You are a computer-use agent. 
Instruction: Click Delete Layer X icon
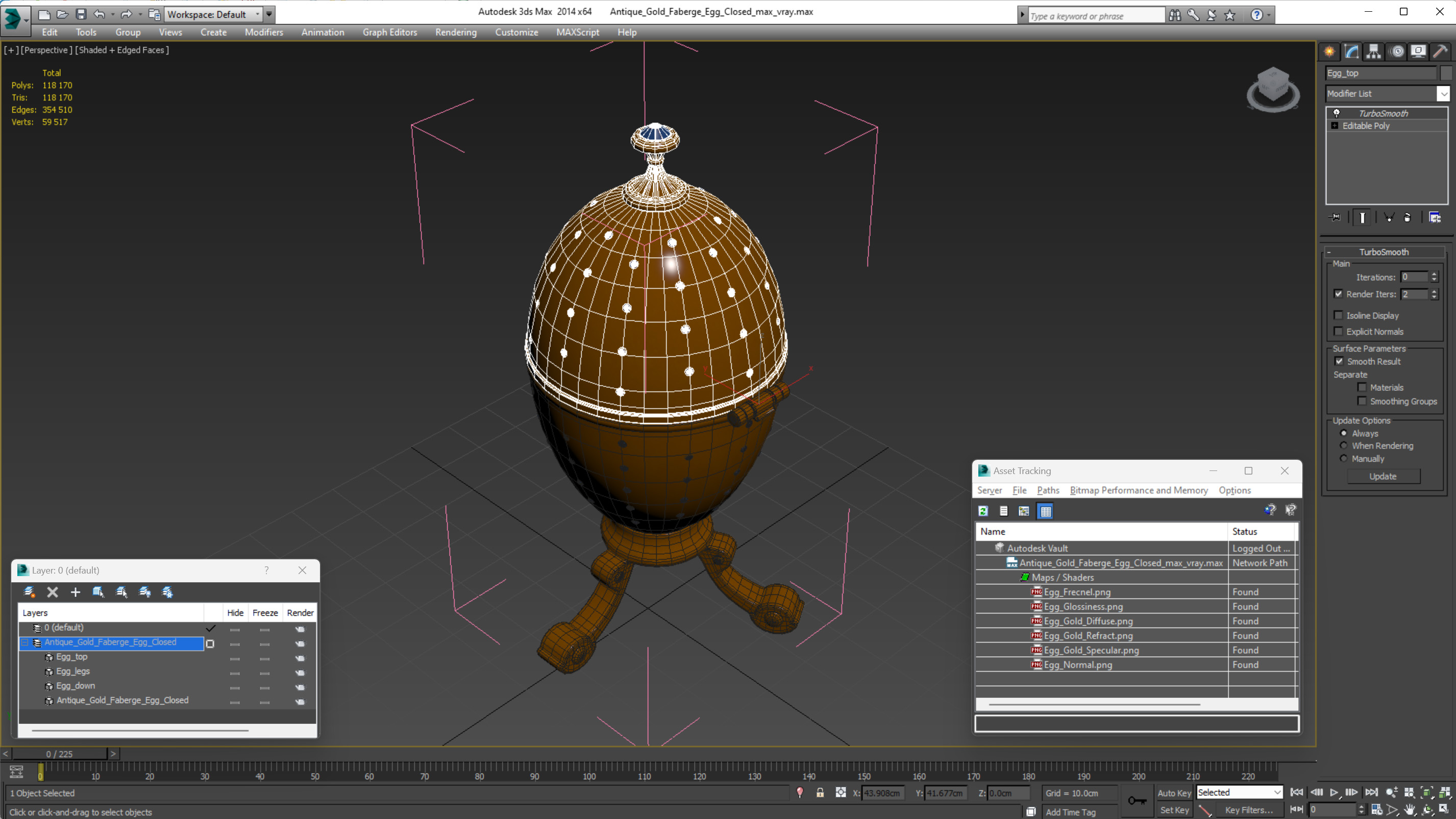(53, 592)
